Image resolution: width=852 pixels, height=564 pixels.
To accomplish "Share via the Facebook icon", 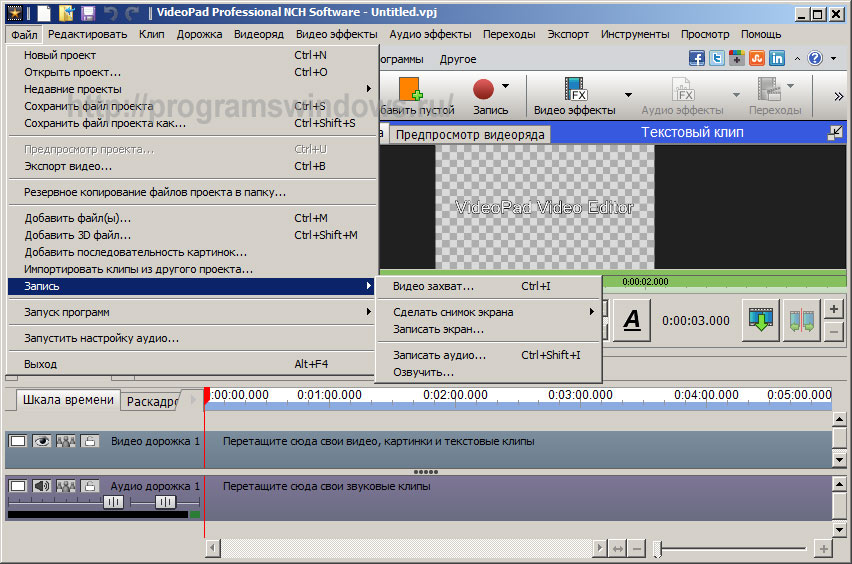I will (x=697, y=58).
